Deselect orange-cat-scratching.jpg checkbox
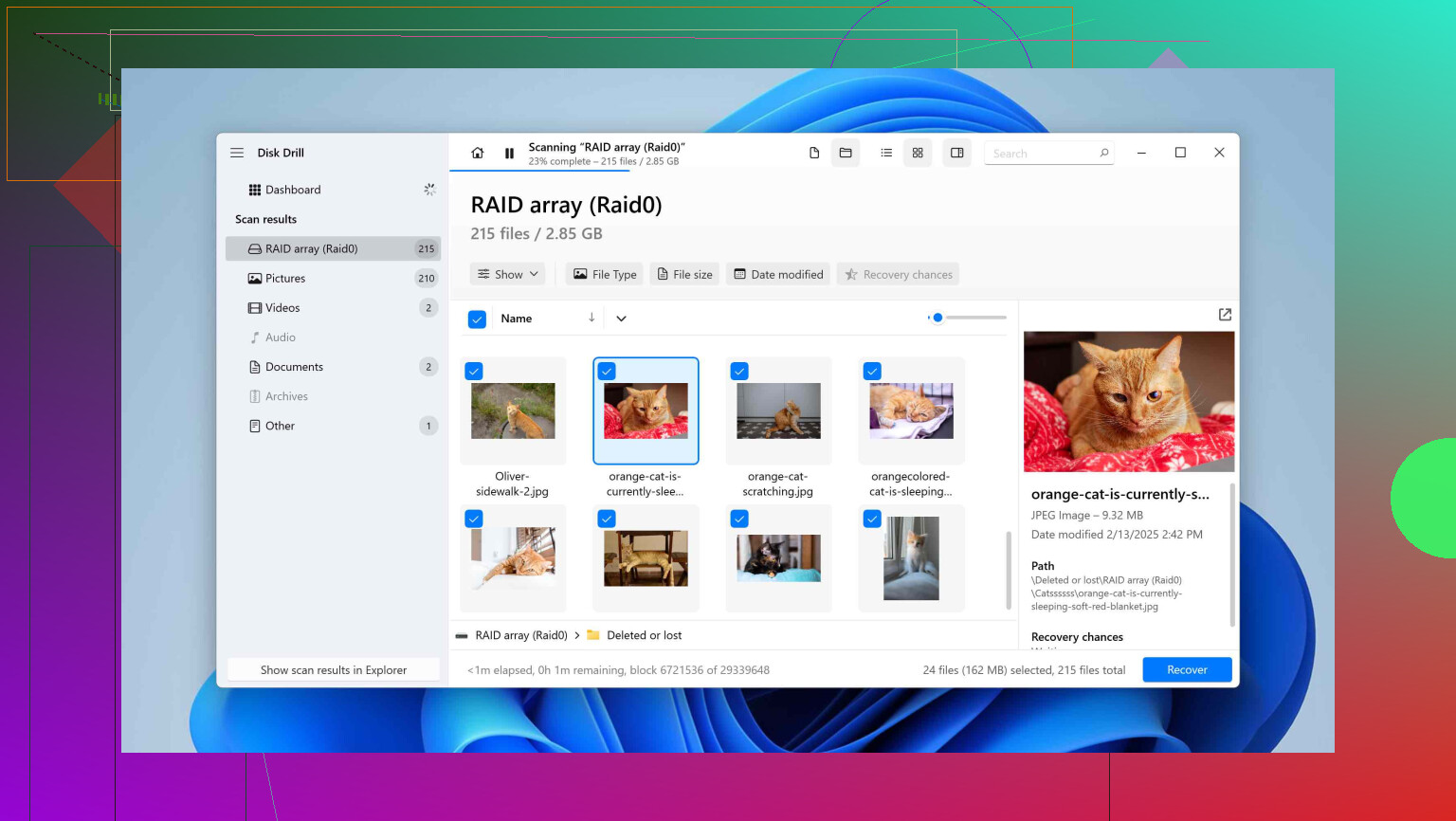Image resolution: width=1456 pixels, height=821 pixels. tap(739, 372)
